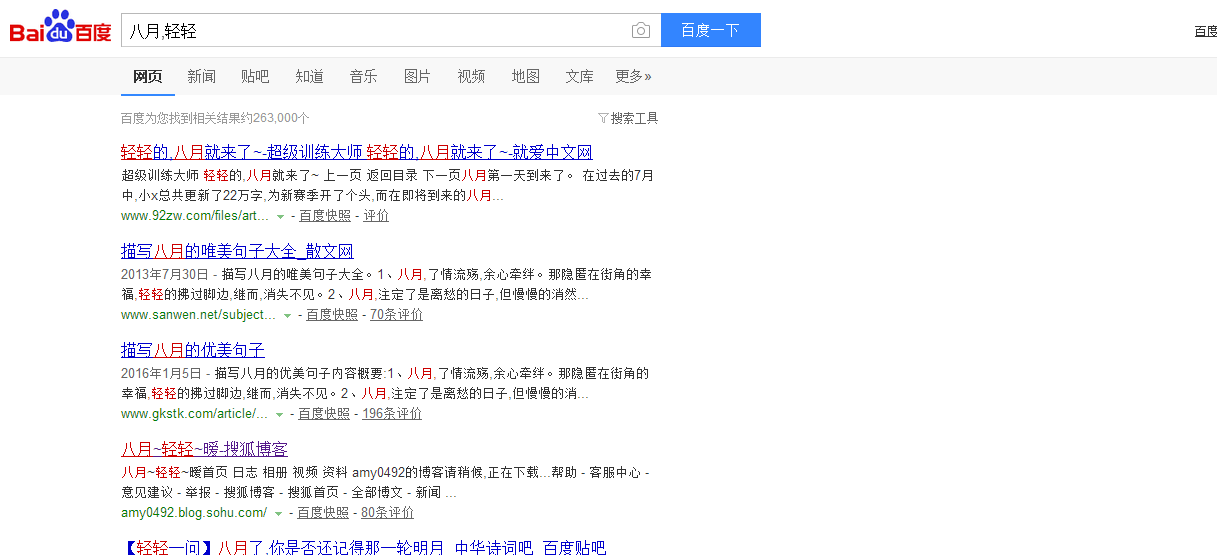Click the Baidu logo
Screen dimensions: 1217x555
coord(60,28)
